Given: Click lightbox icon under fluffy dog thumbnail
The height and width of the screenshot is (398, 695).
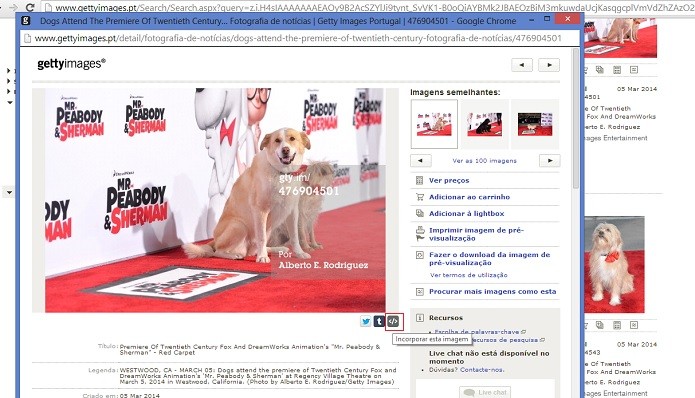Looking at the screenshot, I should point(600,325).
